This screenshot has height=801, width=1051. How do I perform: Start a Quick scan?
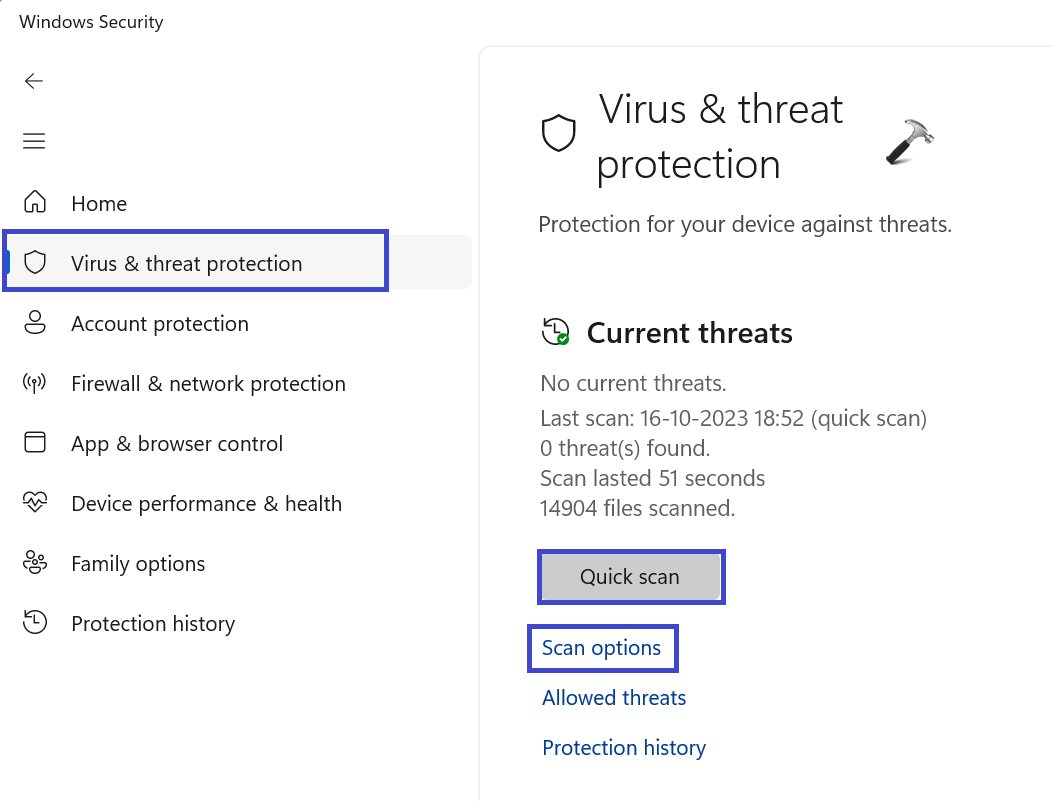coord(630,577)
